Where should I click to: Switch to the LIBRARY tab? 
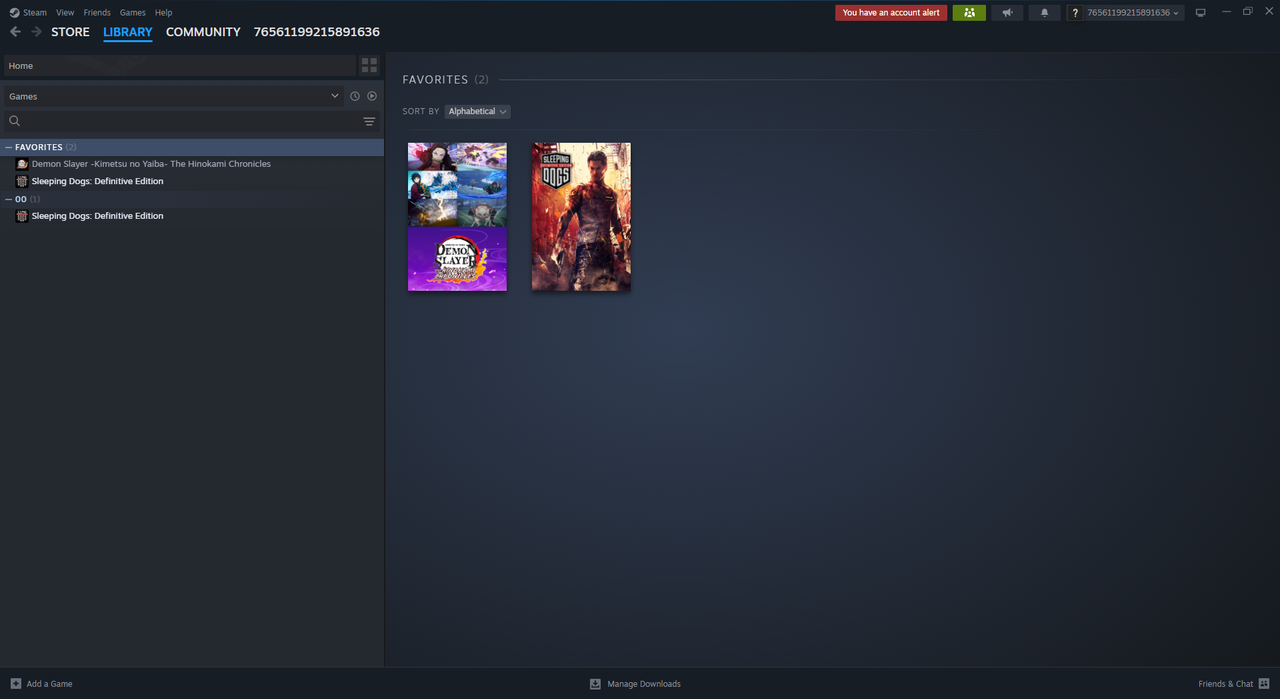128,32
